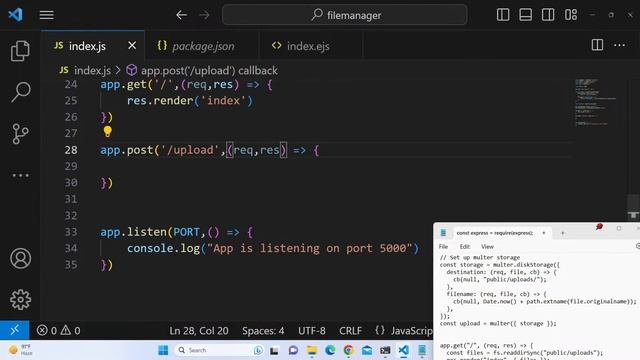Click line number 28 in the gutter

[x=71, y=150]
